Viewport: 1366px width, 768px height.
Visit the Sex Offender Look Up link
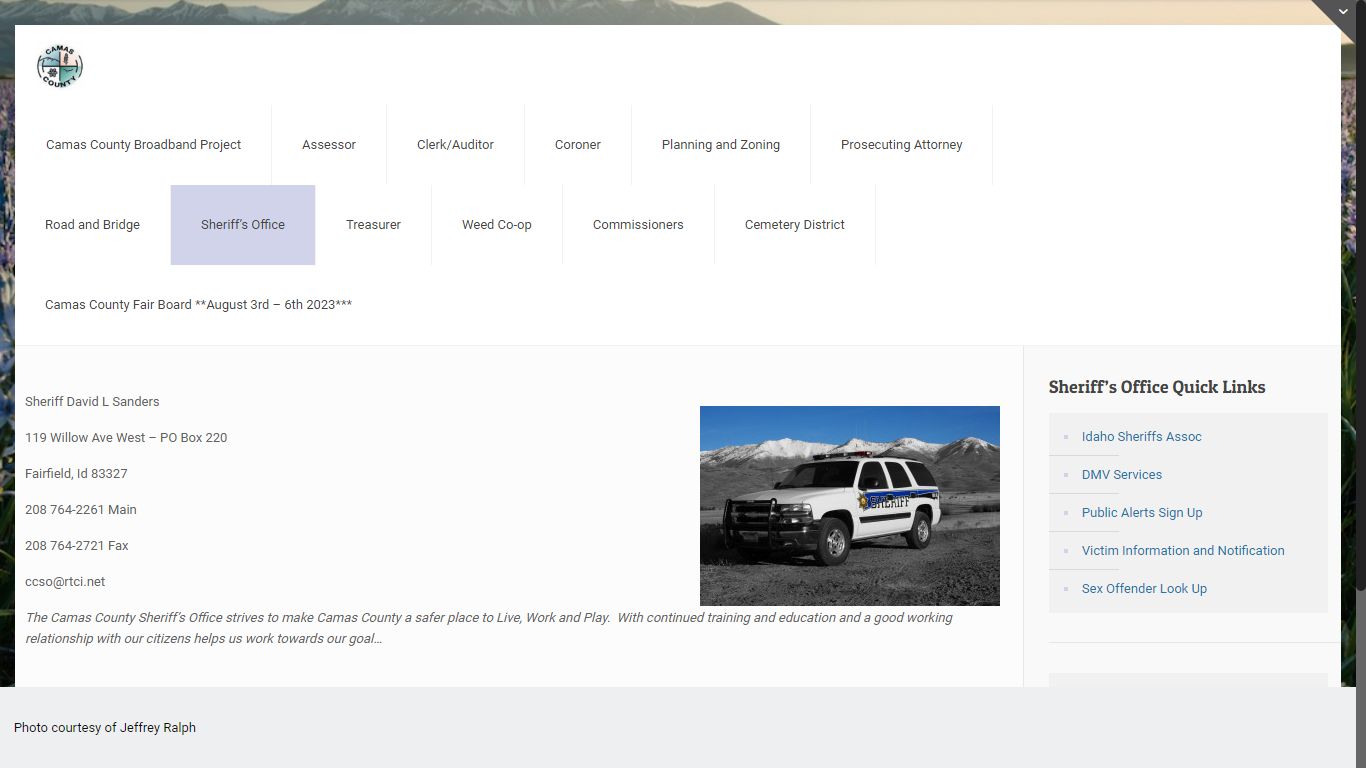(1144, 589)
